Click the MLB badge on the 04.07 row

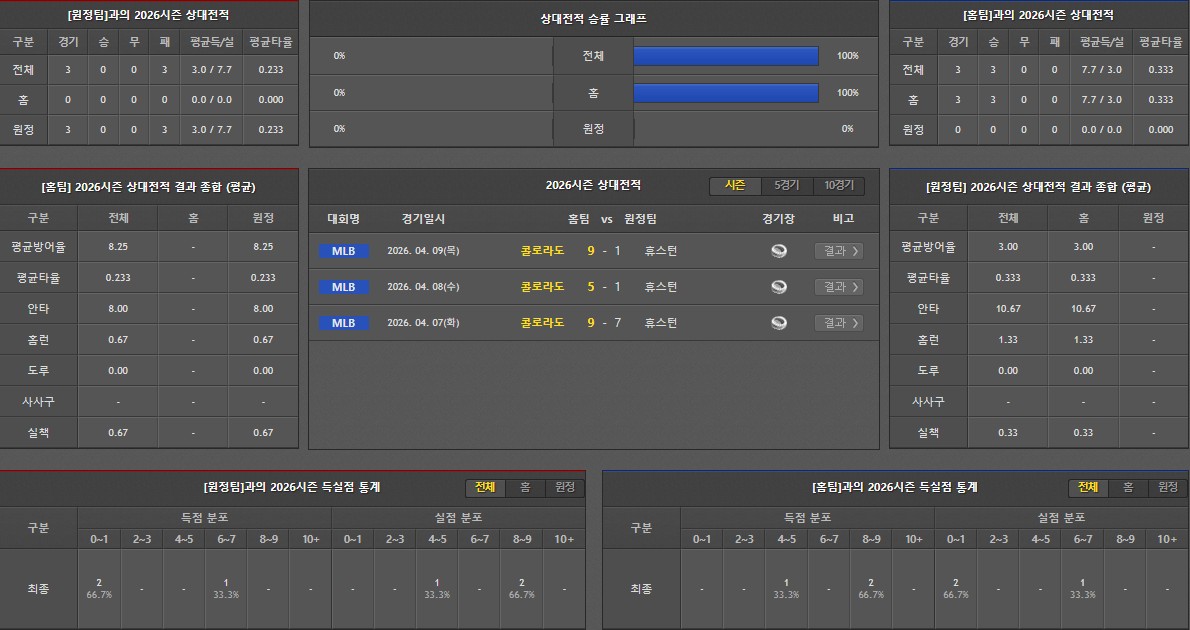pyautogui.click(x=343, y=323)
